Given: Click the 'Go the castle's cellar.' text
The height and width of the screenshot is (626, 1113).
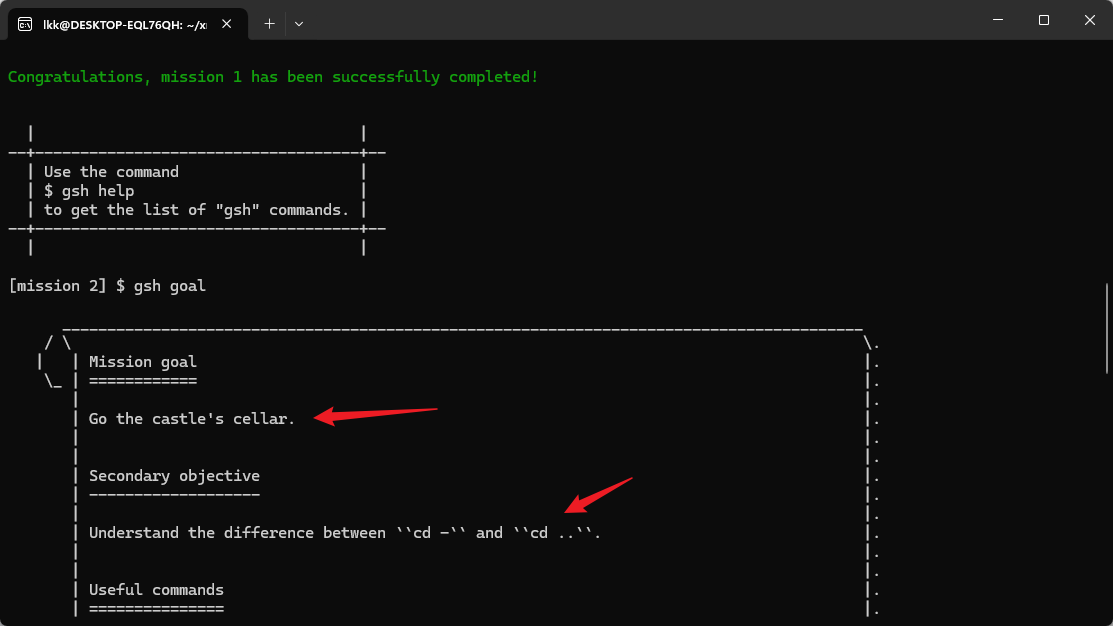Looking at the screenshot, I should pos(192,419).
